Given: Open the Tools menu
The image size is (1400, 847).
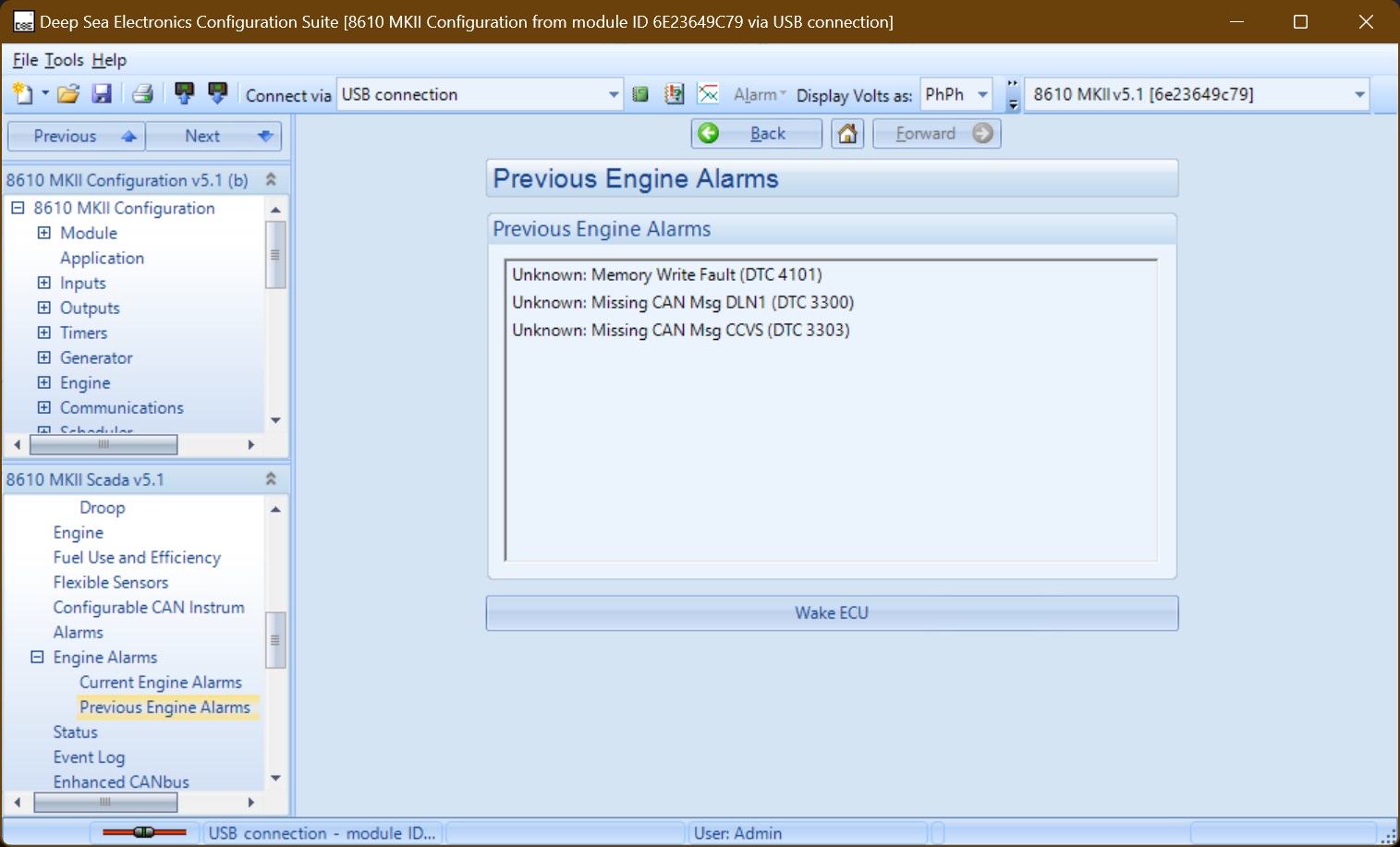Looking at the screenshot, I should click(64, 60).
